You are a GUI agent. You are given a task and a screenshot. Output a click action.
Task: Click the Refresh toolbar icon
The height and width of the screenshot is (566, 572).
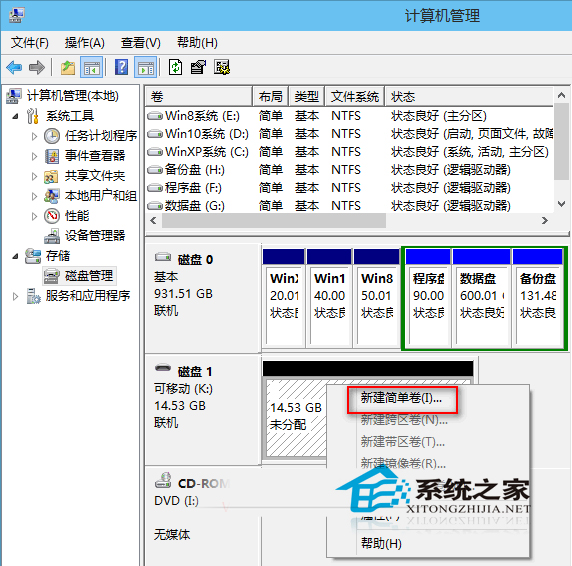pos(175,67)
